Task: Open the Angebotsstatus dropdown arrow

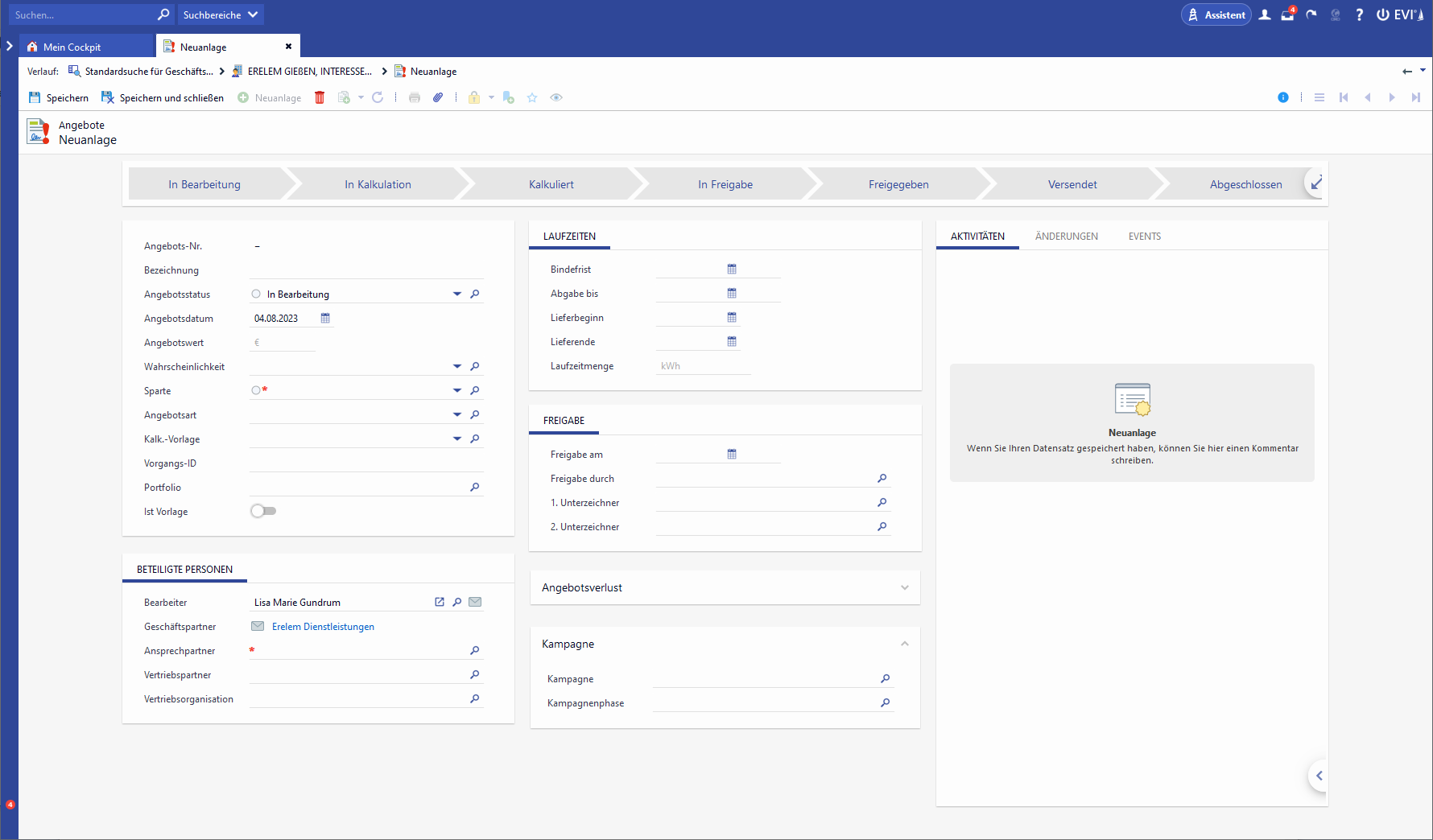Action: click(x=456, y=294)
